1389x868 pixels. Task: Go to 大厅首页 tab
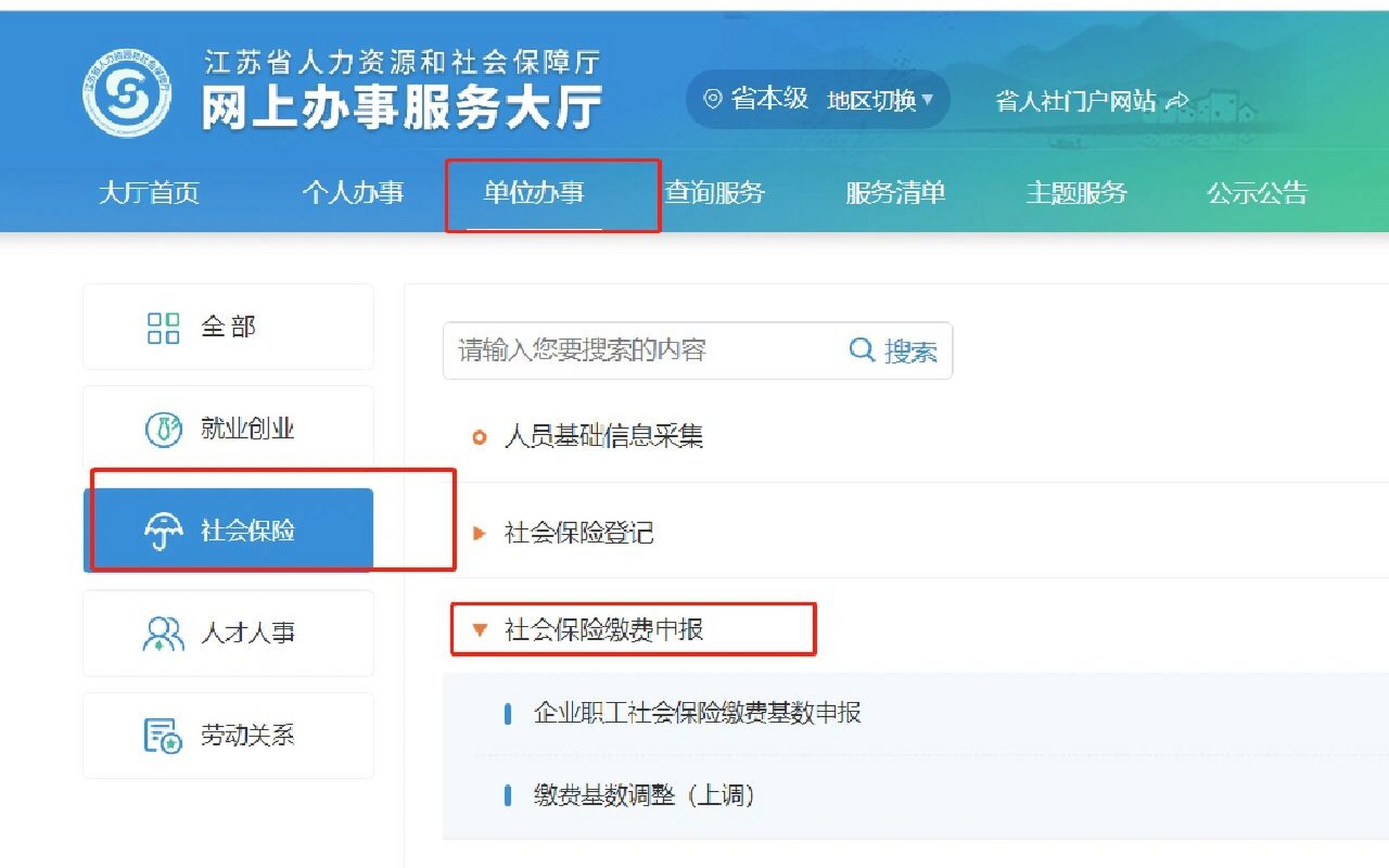click(149, 193)
